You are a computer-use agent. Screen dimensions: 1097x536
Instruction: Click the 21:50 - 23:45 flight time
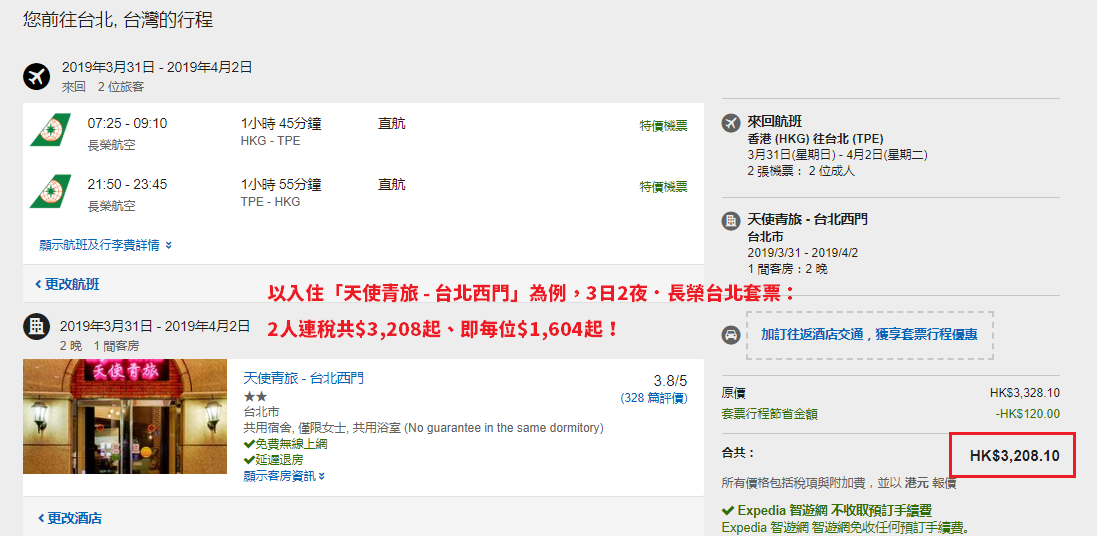(x=127, y=185)
